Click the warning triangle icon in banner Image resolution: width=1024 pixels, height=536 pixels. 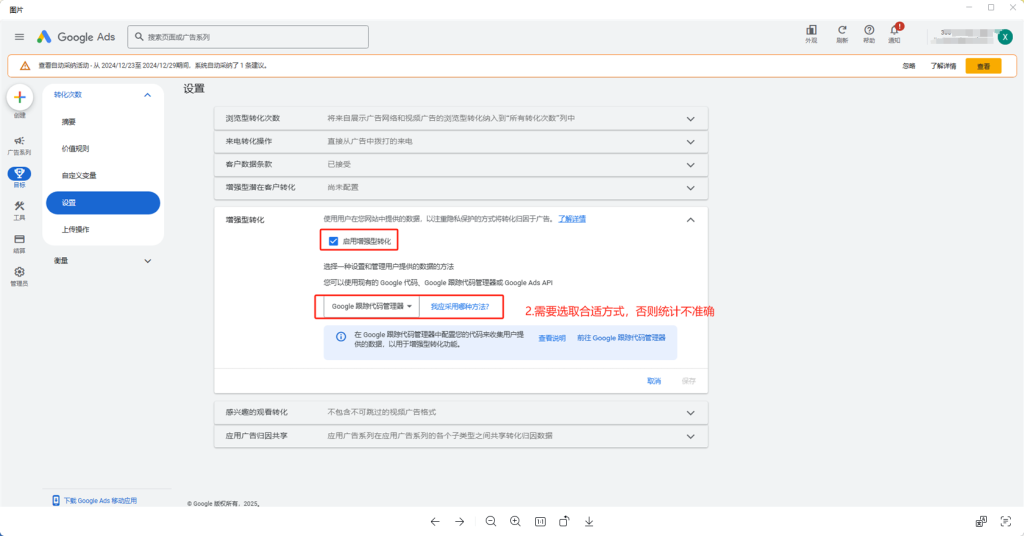pyautogui.click(x=25, y=66)
